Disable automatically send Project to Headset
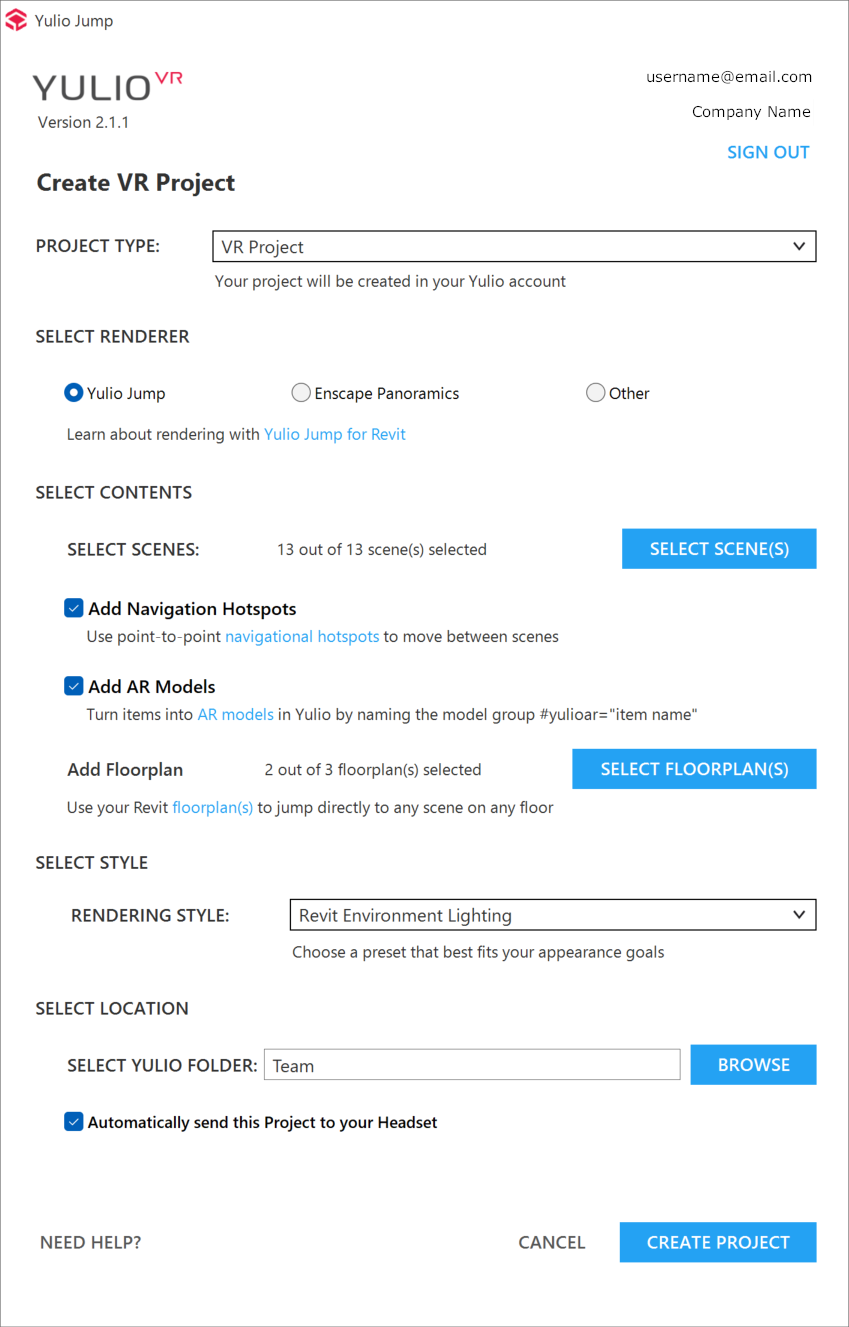 pyautogui.click(x=74, y=1122)
